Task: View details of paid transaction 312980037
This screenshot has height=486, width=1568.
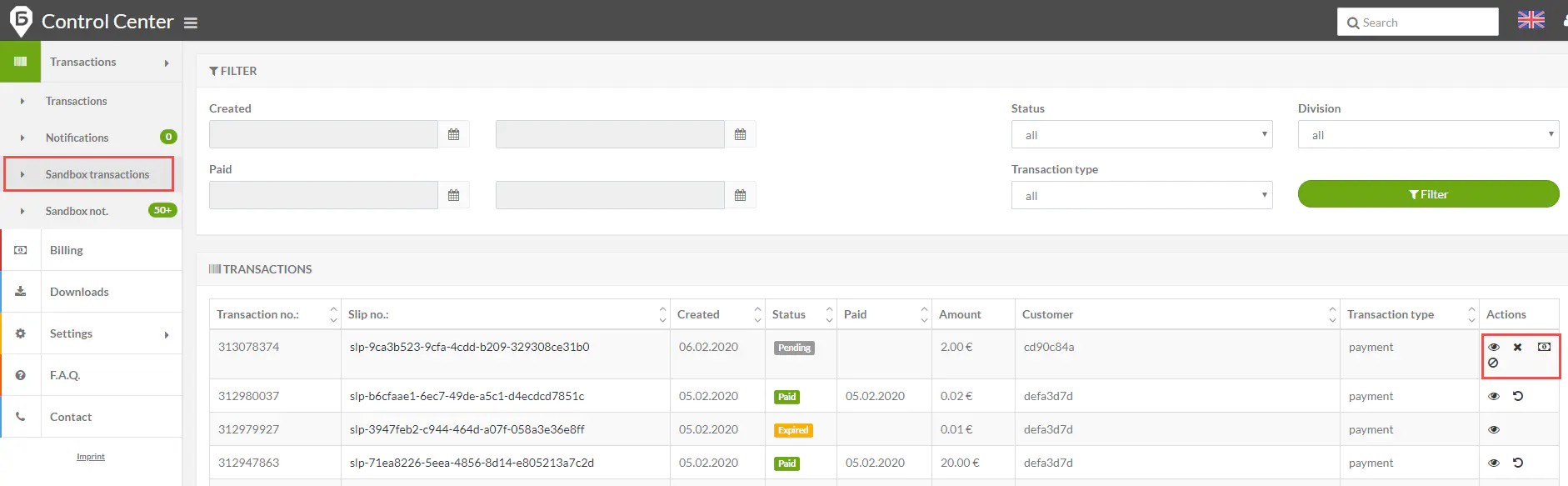Action: pos(1494,397)
